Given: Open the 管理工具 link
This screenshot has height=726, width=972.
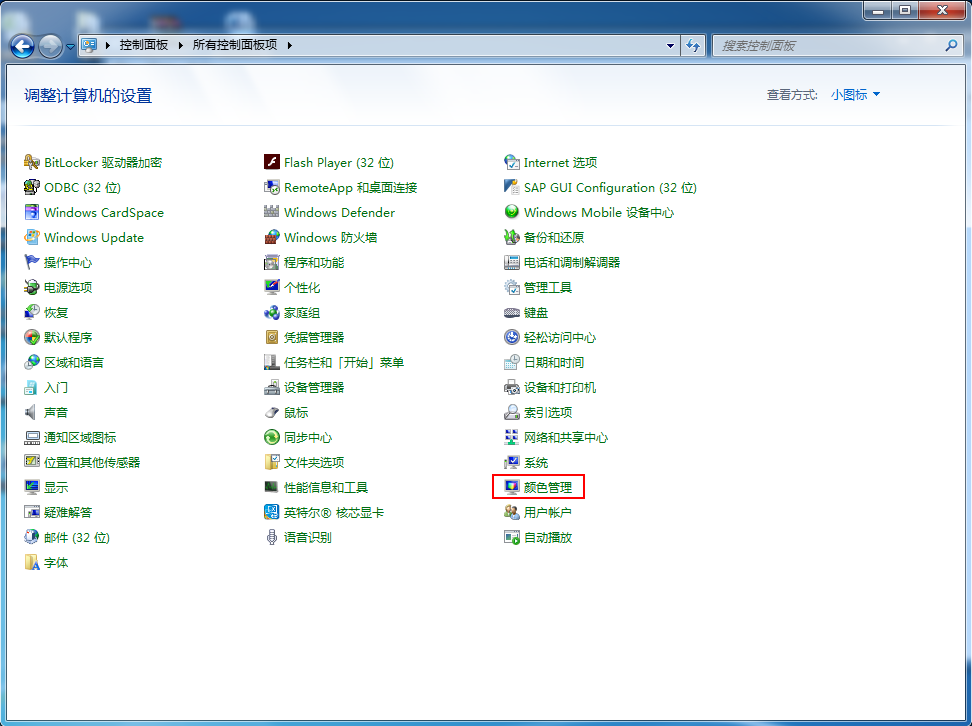Looking at the screenshot, I should click(x=547, y=288).
